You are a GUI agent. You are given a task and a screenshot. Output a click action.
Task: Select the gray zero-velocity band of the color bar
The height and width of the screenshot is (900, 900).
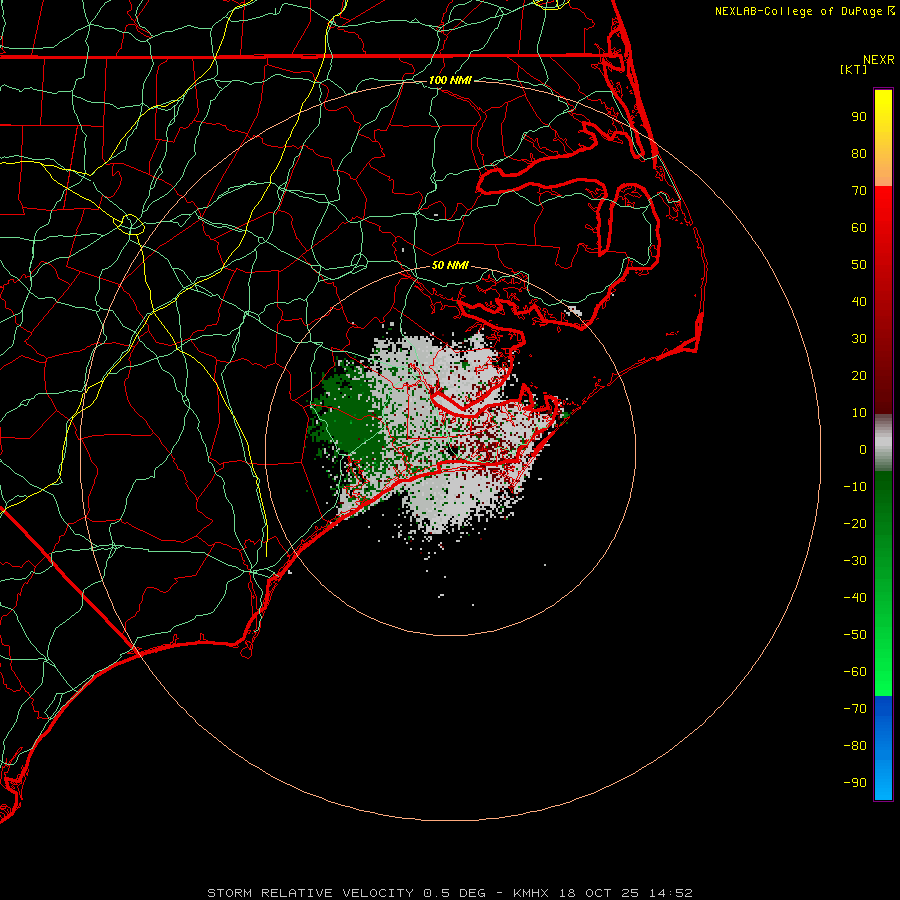[883, 443]
